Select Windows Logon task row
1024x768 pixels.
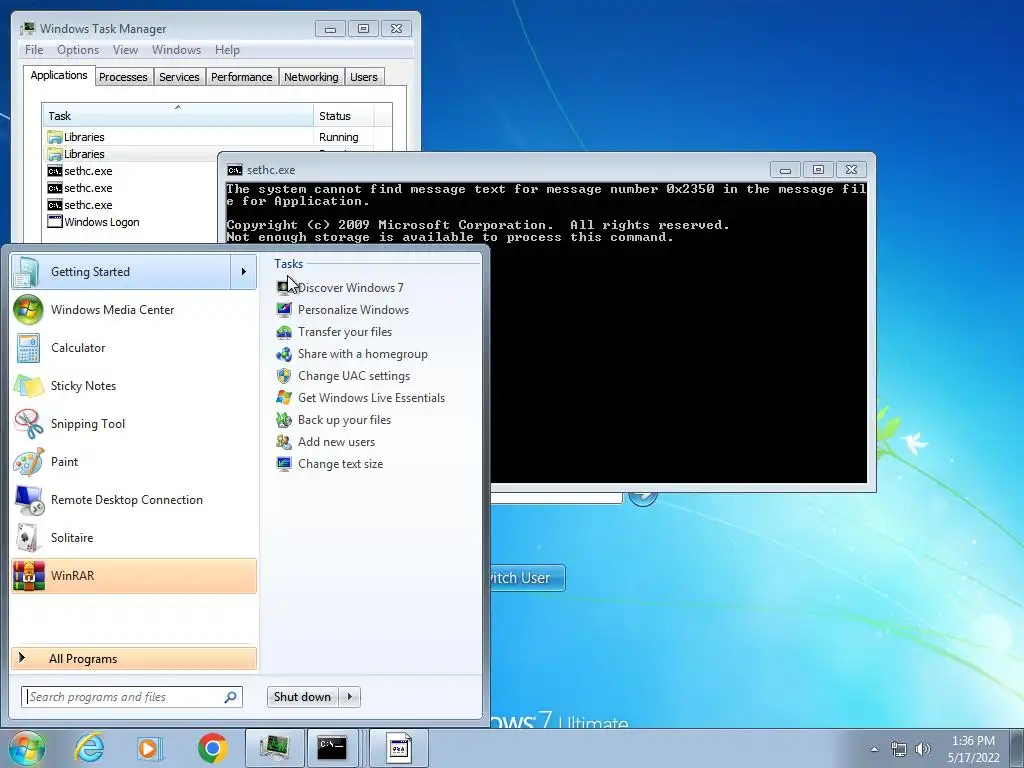131,222
